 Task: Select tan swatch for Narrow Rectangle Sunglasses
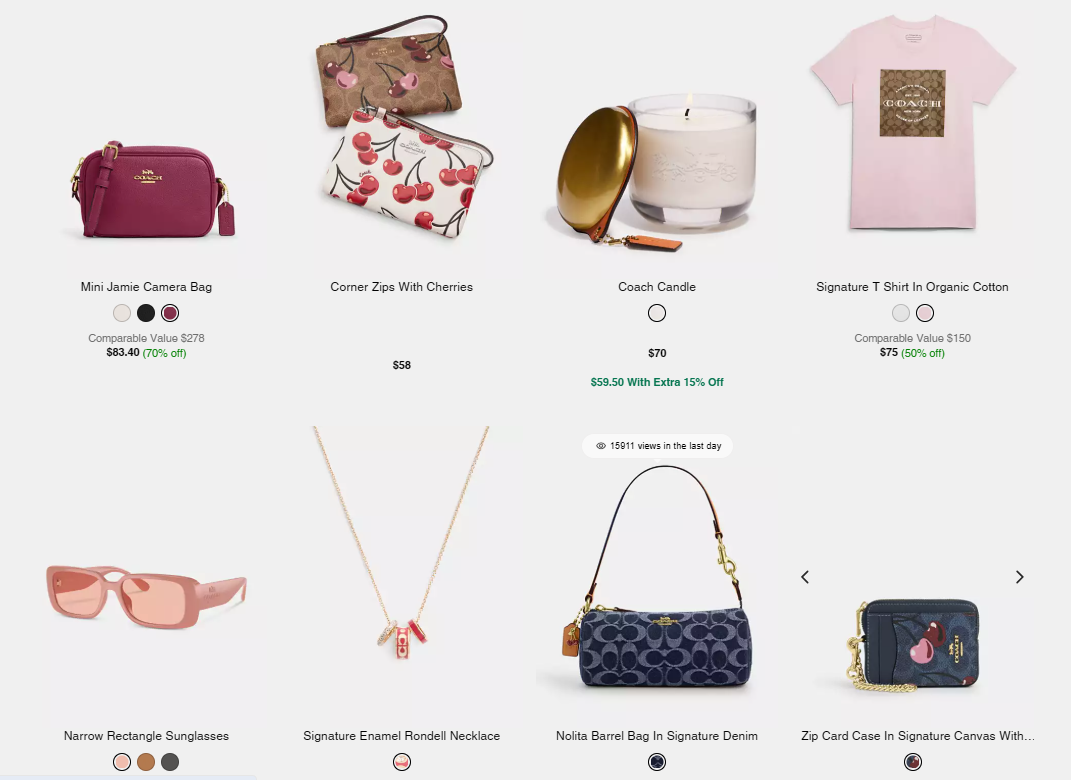(x=146, y=762)
